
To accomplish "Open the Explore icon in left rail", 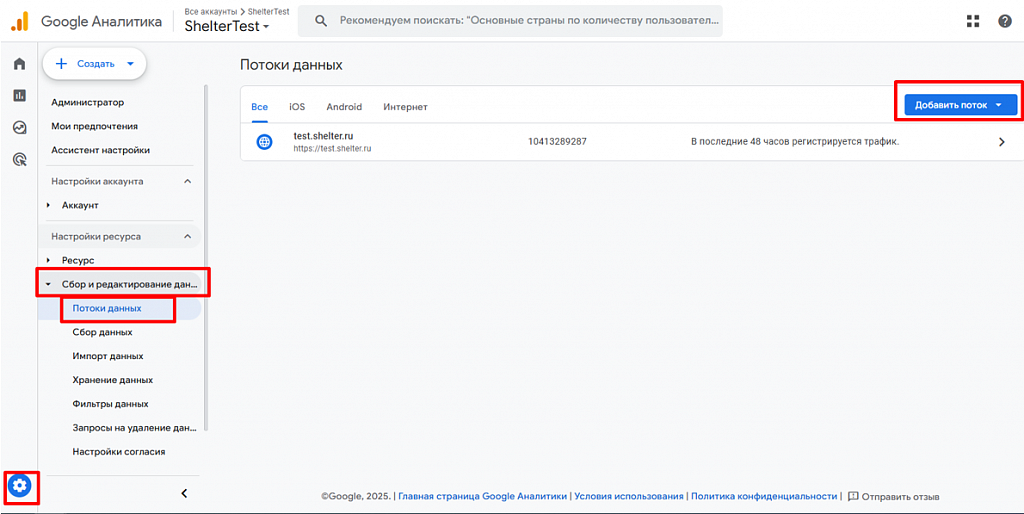I will point(19,127).
